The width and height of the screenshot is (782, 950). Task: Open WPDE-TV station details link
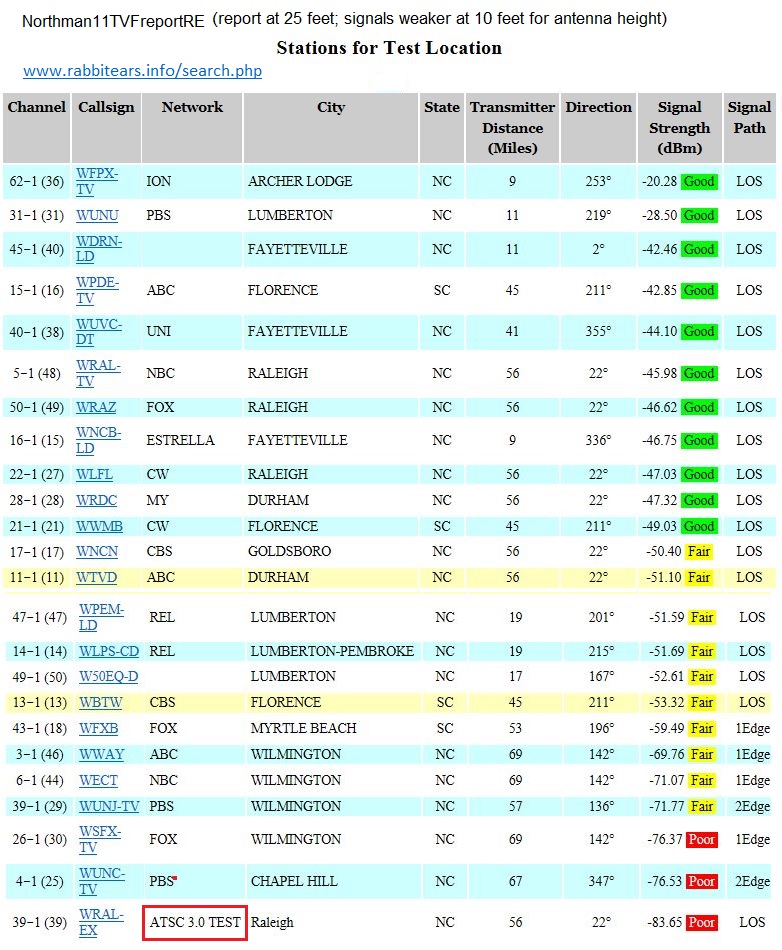[x=97, y=290]
